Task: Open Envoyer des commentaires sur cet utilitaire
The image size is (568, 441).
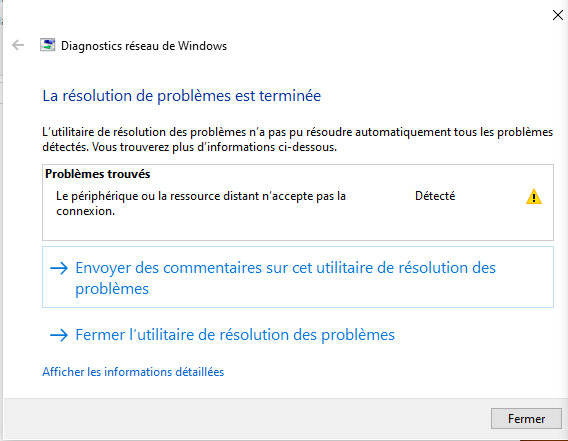Action: click(298, 277)
